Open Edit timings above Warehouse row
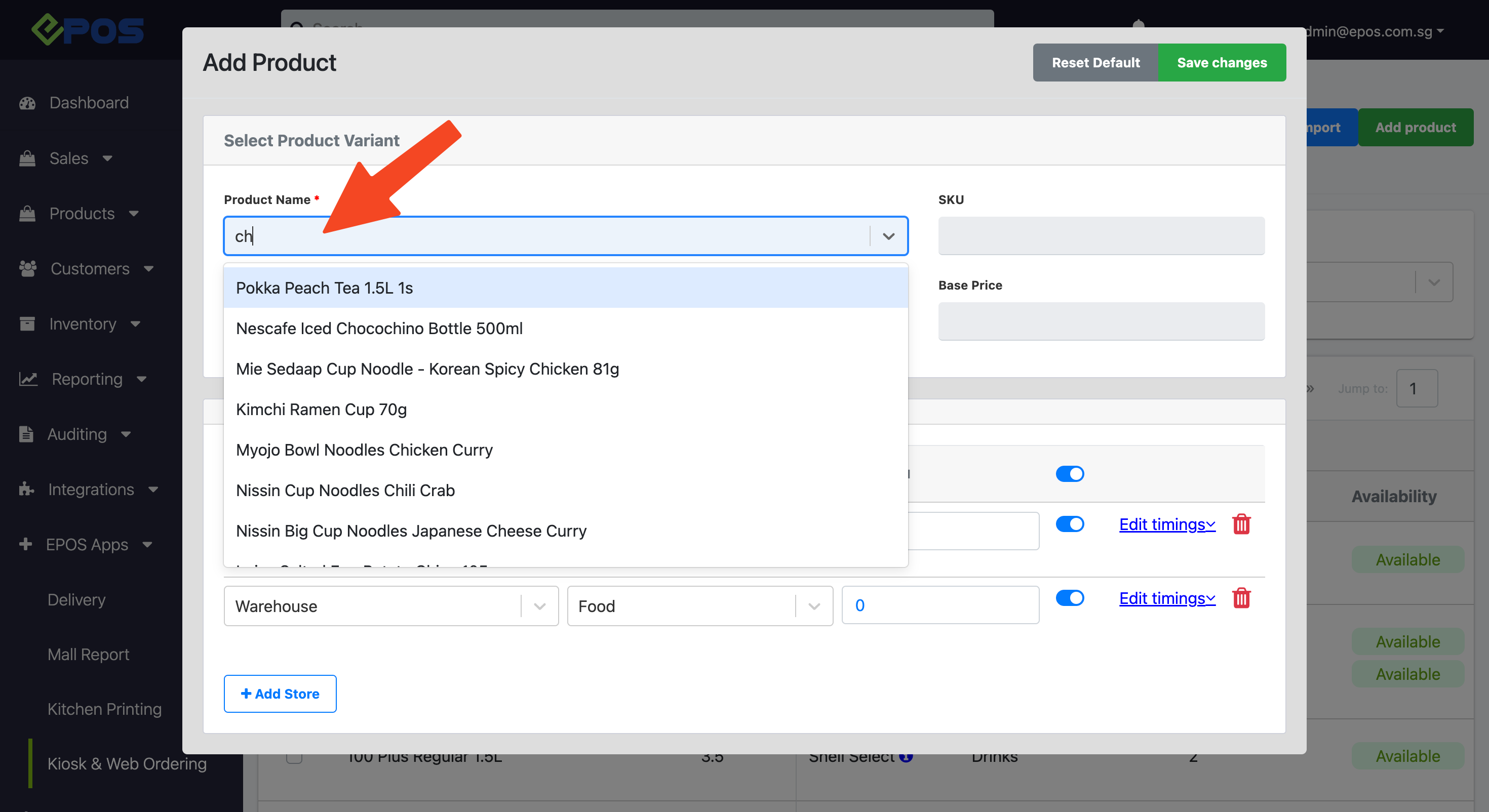The image size is (1489, 812). [1167, 524]
